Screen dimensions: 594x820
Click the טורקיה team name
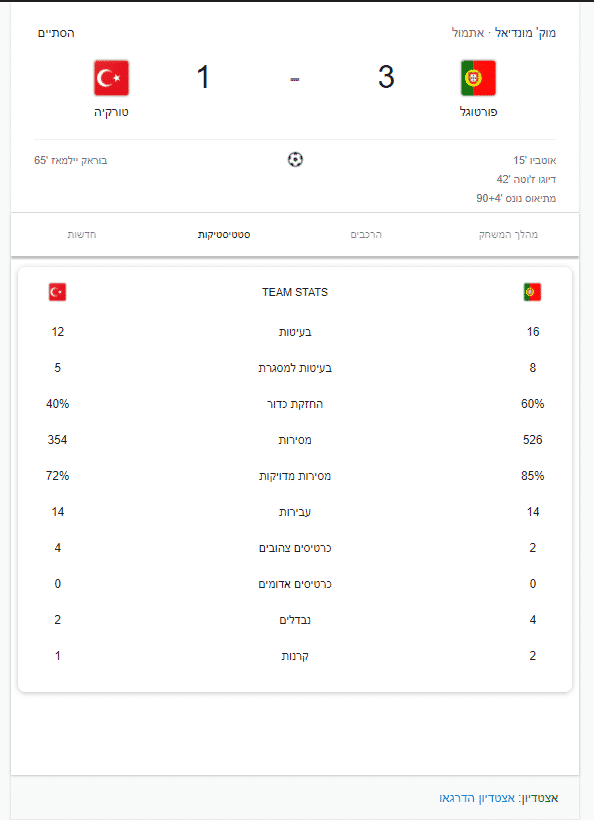111,112
